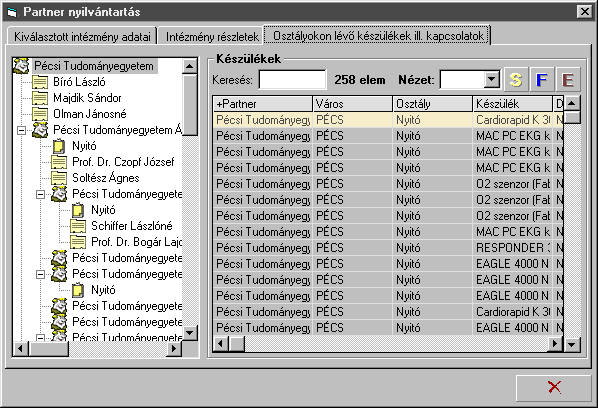Select Soltész Ágnes in the tree
This screenshot has height=408, width=598.
coord(106,178)
